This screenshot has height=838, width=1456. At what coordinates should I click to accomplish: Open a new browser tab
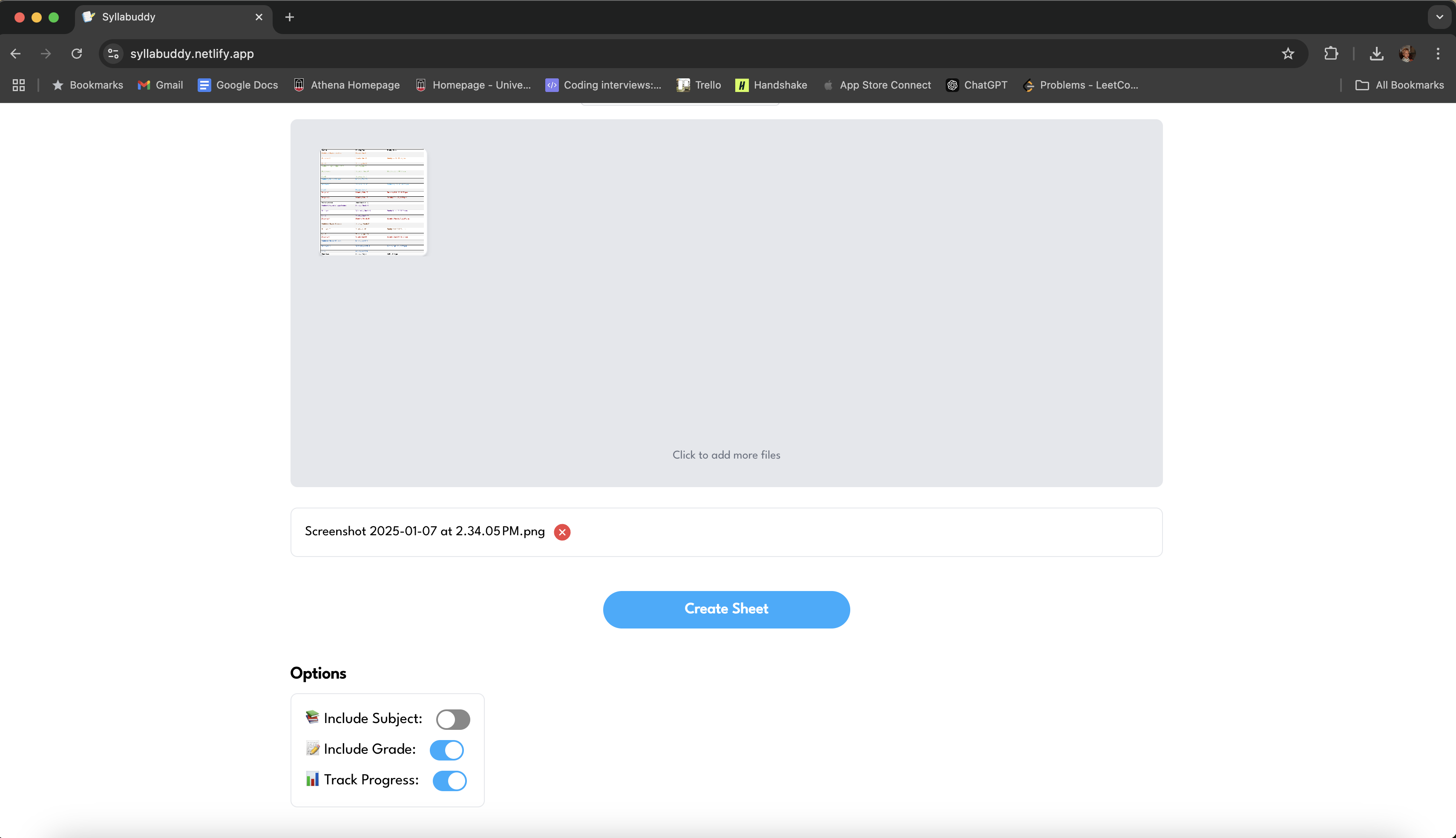(290, 17)
